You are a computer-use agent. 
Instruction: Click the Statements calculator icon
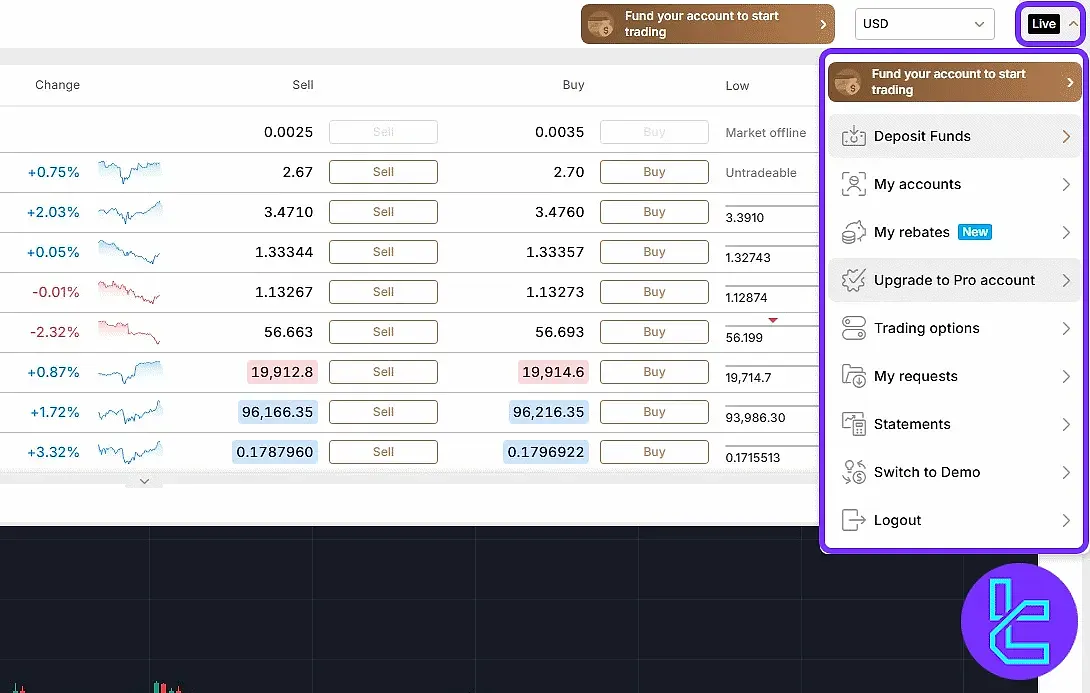(853, 425)
